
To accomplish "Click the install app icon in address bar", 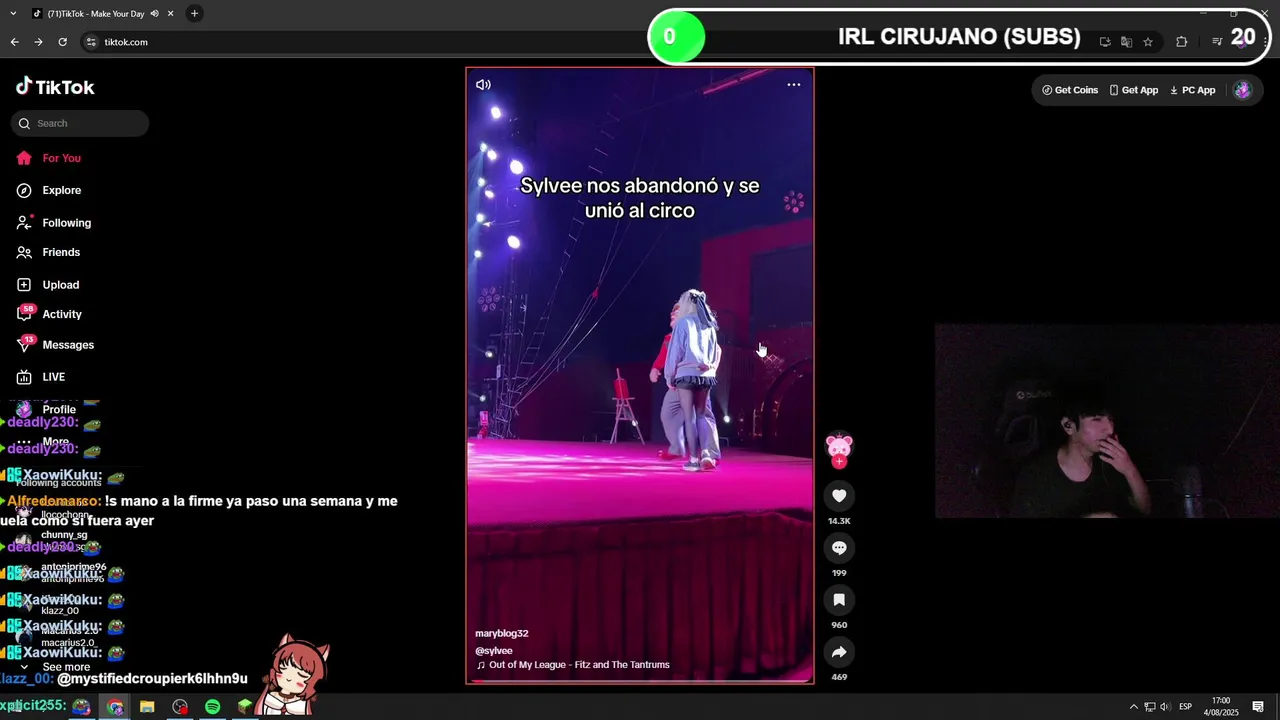I will pos(1105,42).
